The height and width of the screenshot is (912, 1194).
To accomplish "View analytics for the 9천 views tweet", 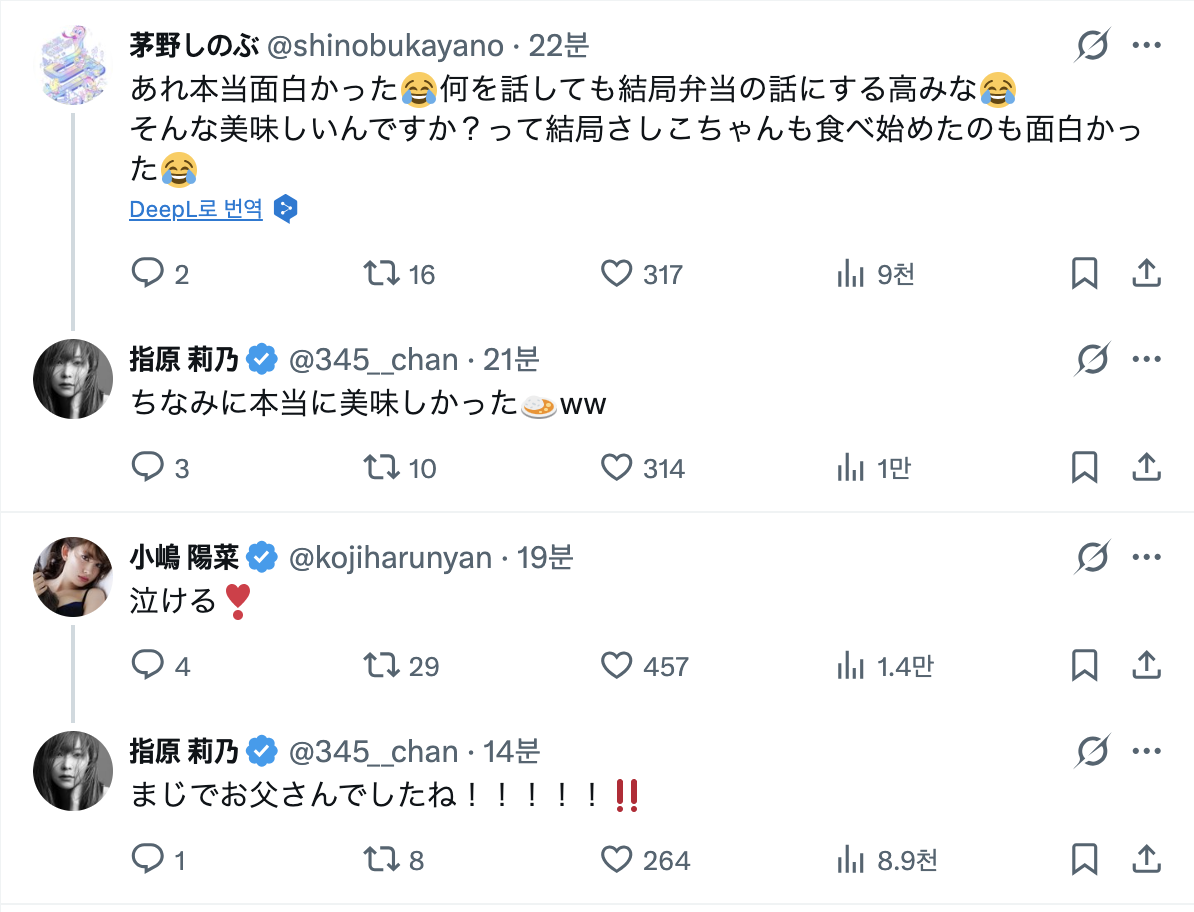I will (x=850, y=273).
